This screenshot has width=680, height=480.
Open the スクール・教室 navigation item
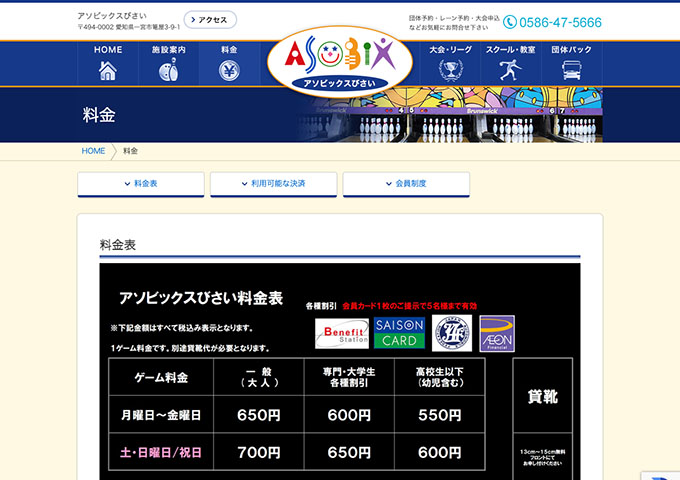[511, 63]
